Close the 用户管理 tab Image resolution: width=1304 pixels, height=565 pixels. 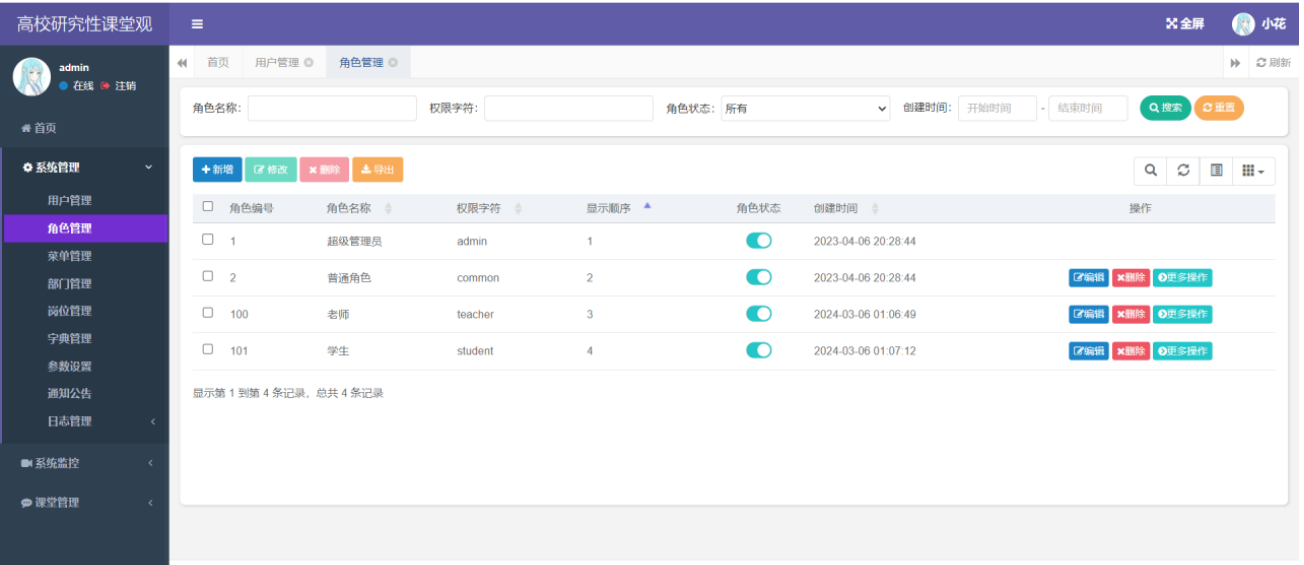[308, 62]
